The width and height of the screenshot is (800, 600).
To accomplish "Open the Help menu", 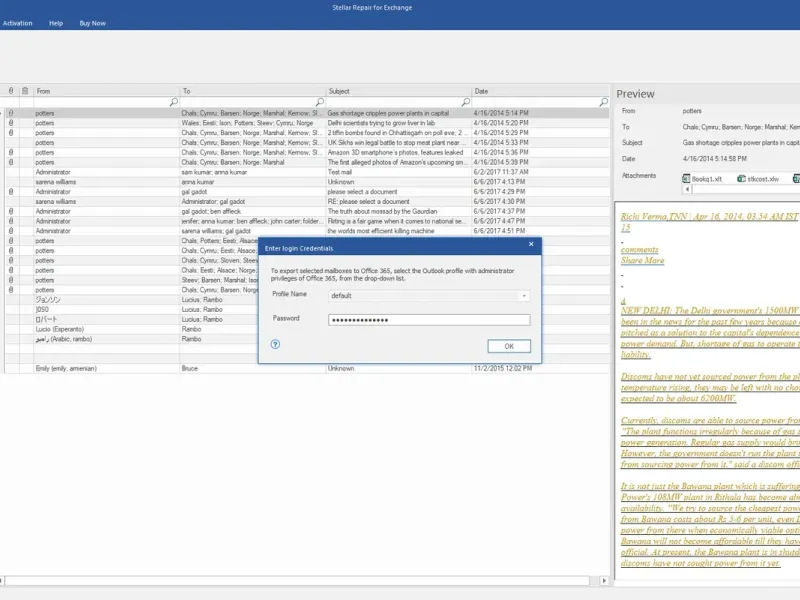I will click(x=56, y=23).
